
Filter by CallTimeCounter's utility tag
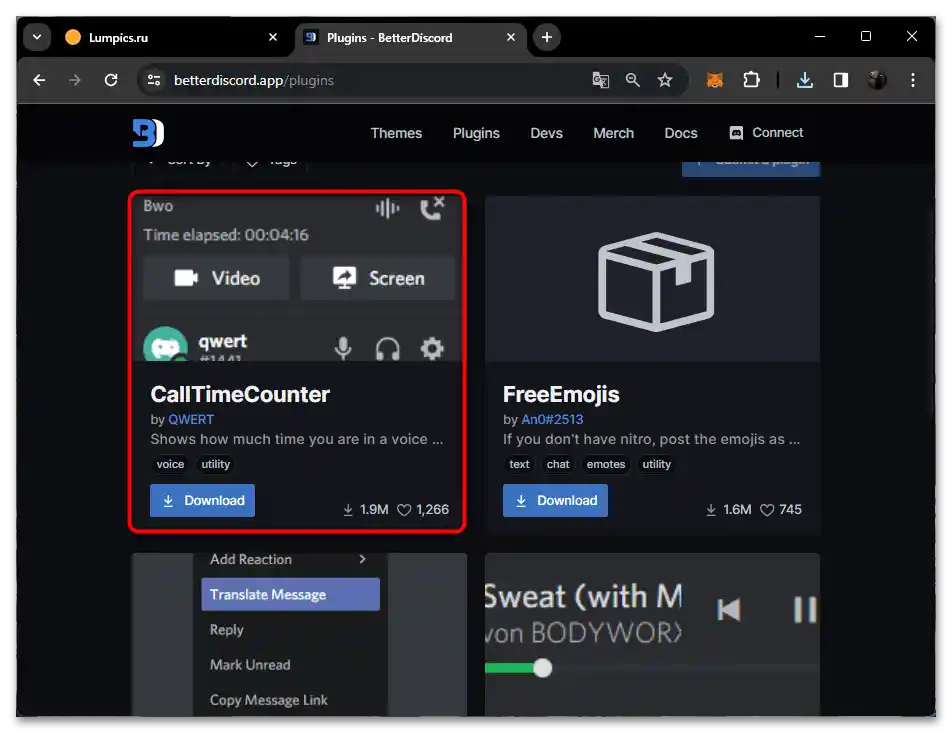(216, 464)
